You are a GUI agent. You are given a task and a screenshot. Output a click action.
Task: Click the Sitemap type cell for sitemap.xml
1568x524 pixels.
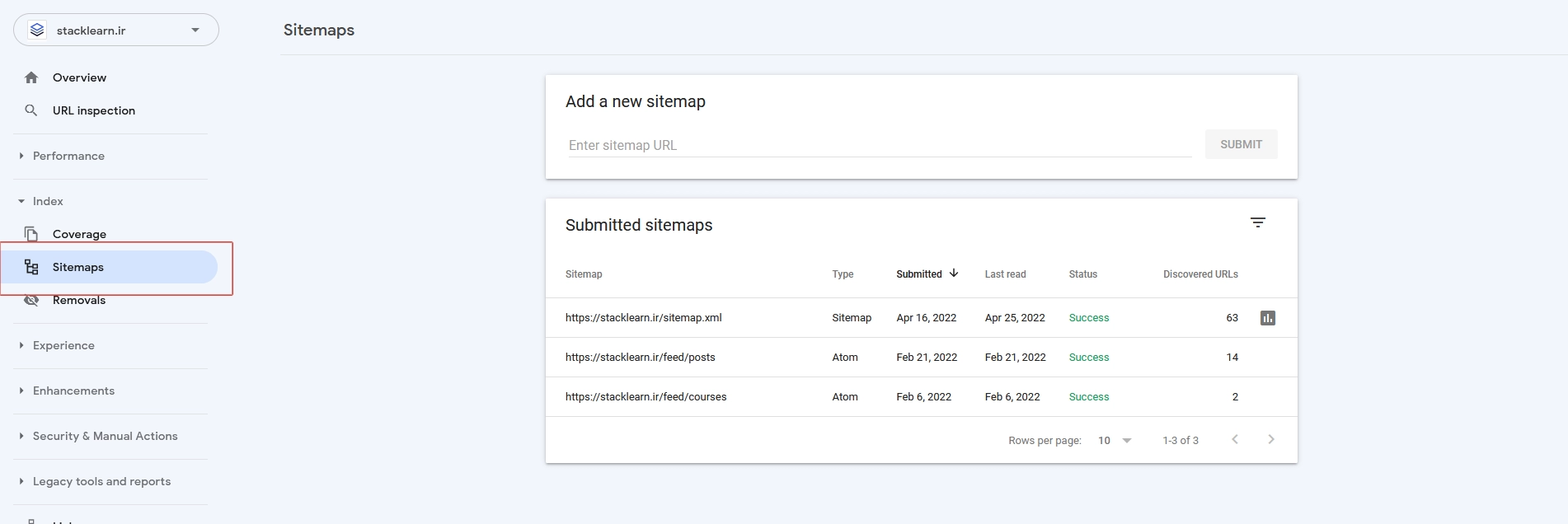852,318
